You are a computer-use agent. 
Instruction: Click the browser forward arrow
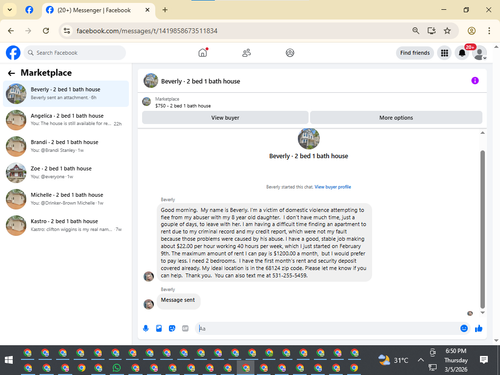[x=28, y=31]
